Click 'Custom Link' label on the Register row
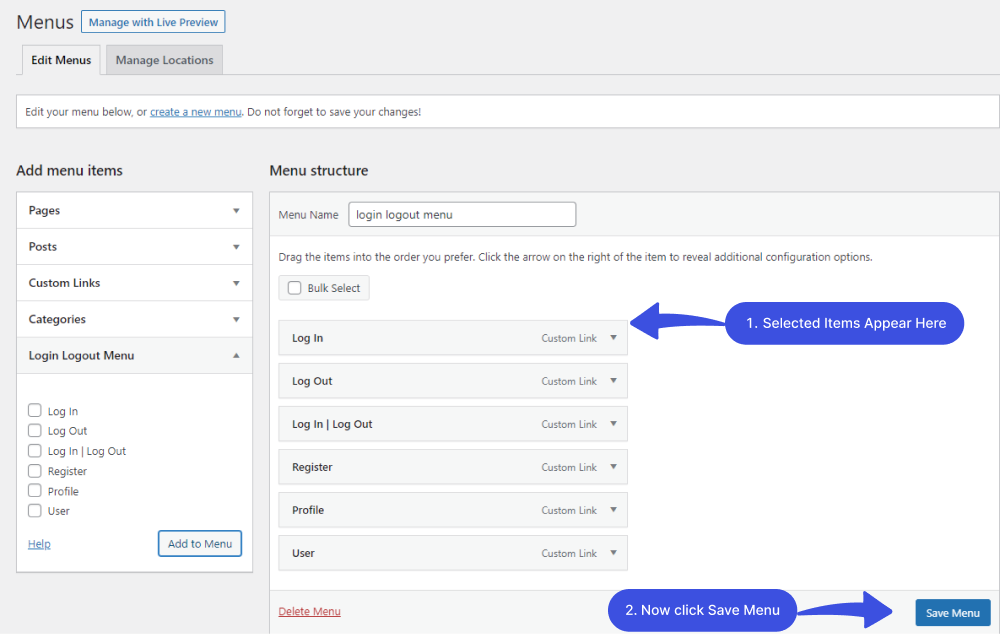The width and height of the screenshot is (1000, 634). (x=569, y=467)
